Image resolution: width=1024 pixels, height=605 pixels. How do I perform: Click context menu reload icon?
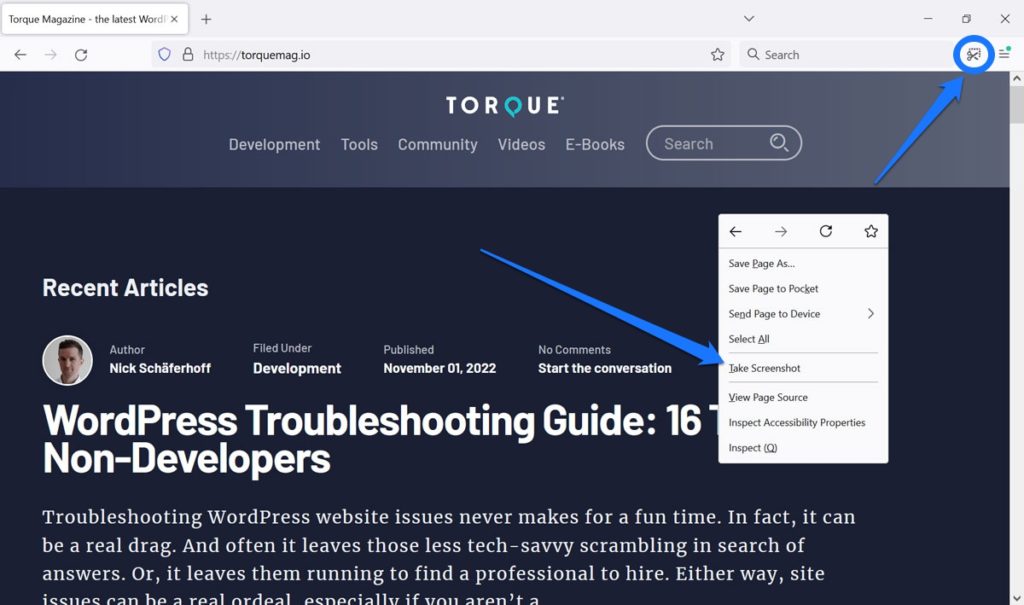(826, 231)
